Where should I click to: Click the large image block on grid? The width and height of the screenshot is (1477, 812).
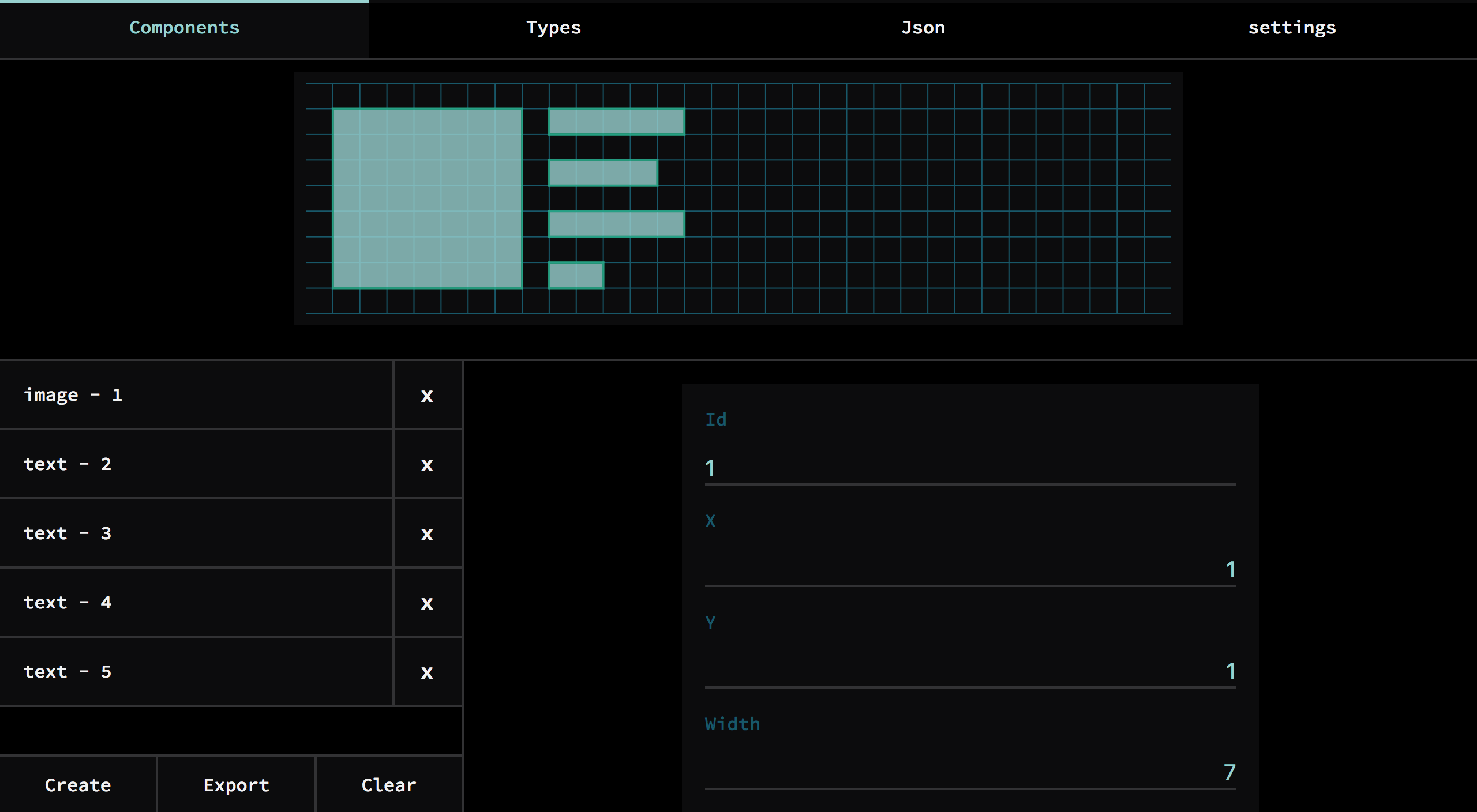pos(428,198)
